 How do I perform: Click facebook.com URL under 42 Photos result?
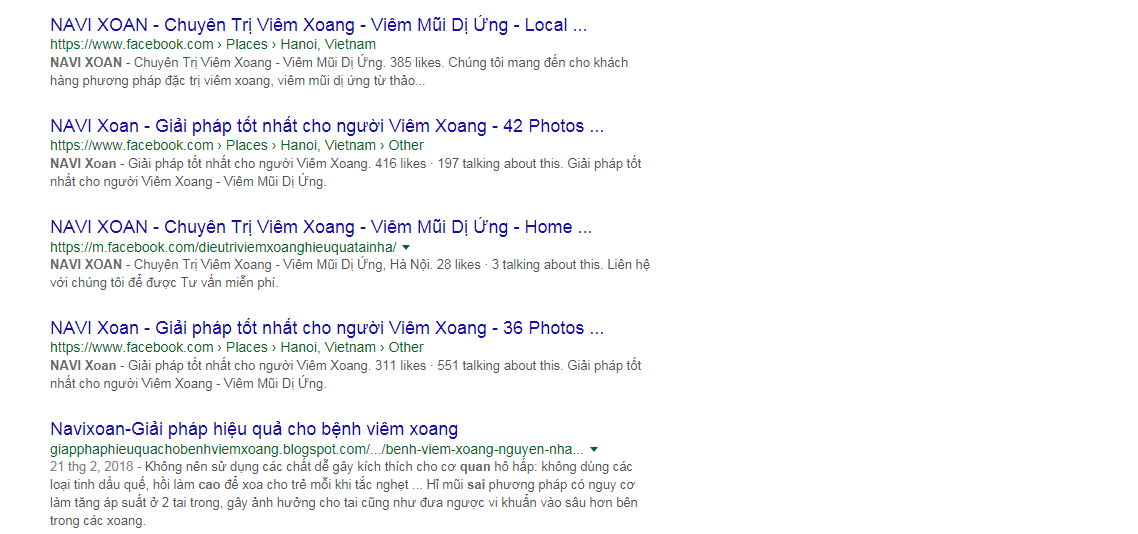(x=132, y=145)
